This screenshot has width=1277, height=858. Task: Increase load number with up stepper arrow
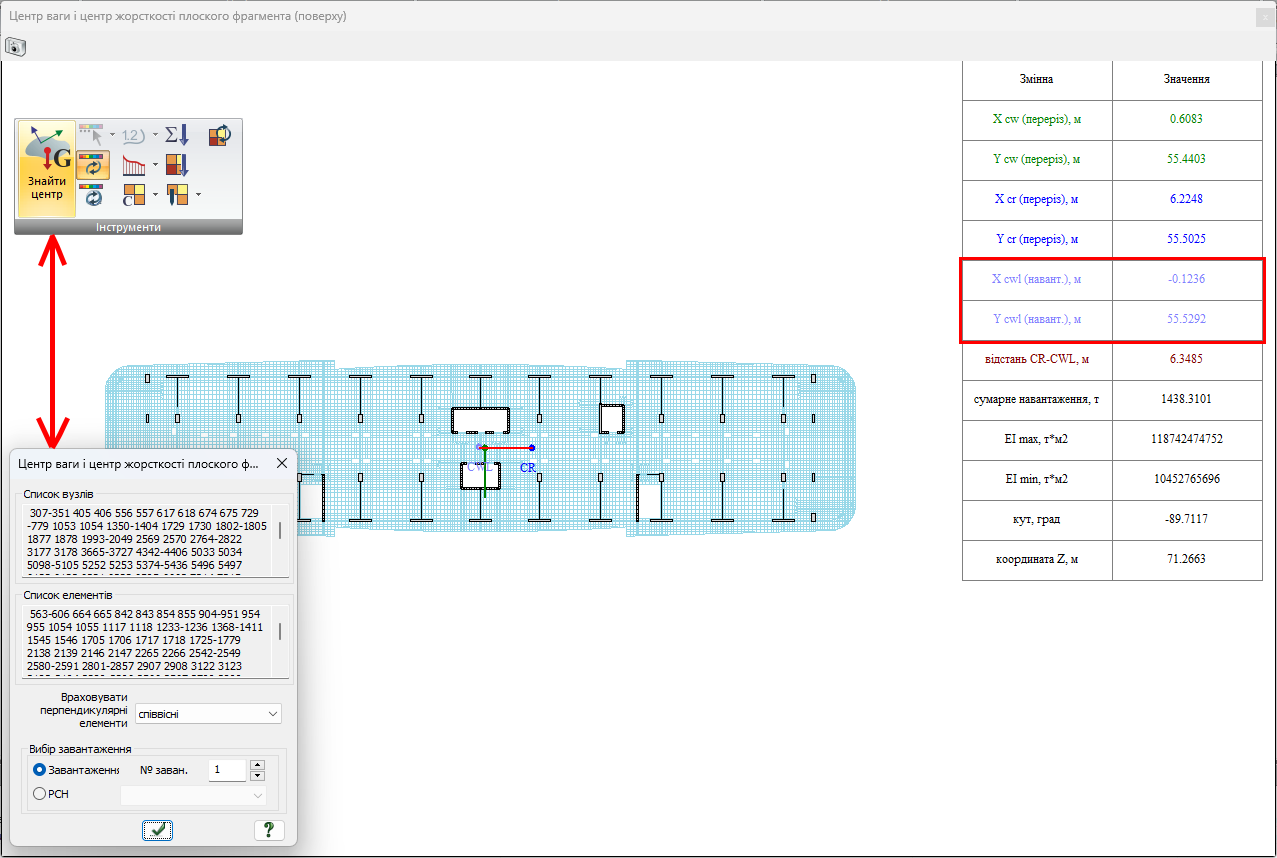tap(257, 764)
